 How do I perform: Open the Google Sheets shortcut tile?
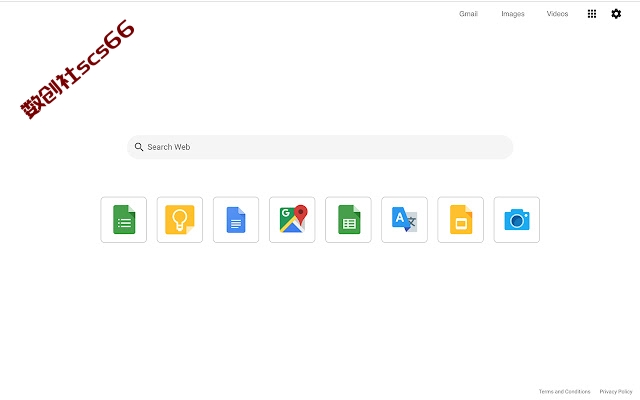[x=348, y=220]
